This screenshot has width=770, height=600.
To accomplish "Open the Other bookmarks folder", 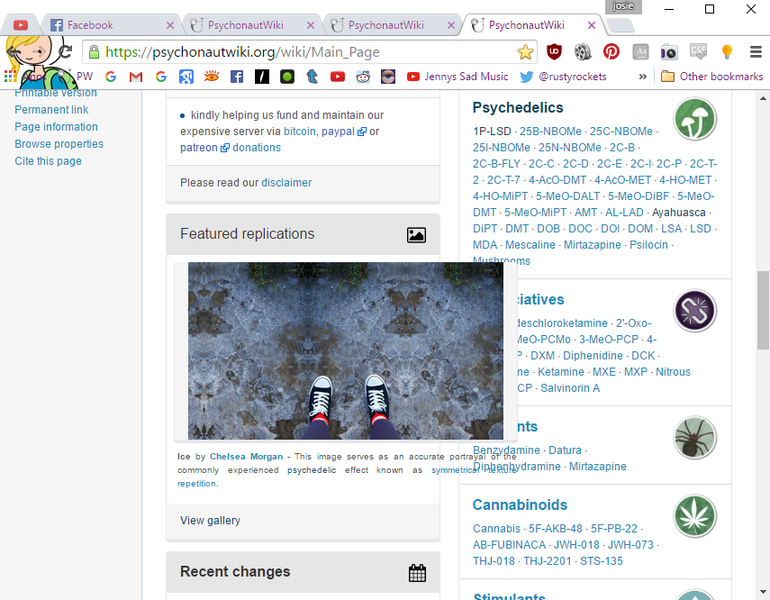I will click(712, 77).
